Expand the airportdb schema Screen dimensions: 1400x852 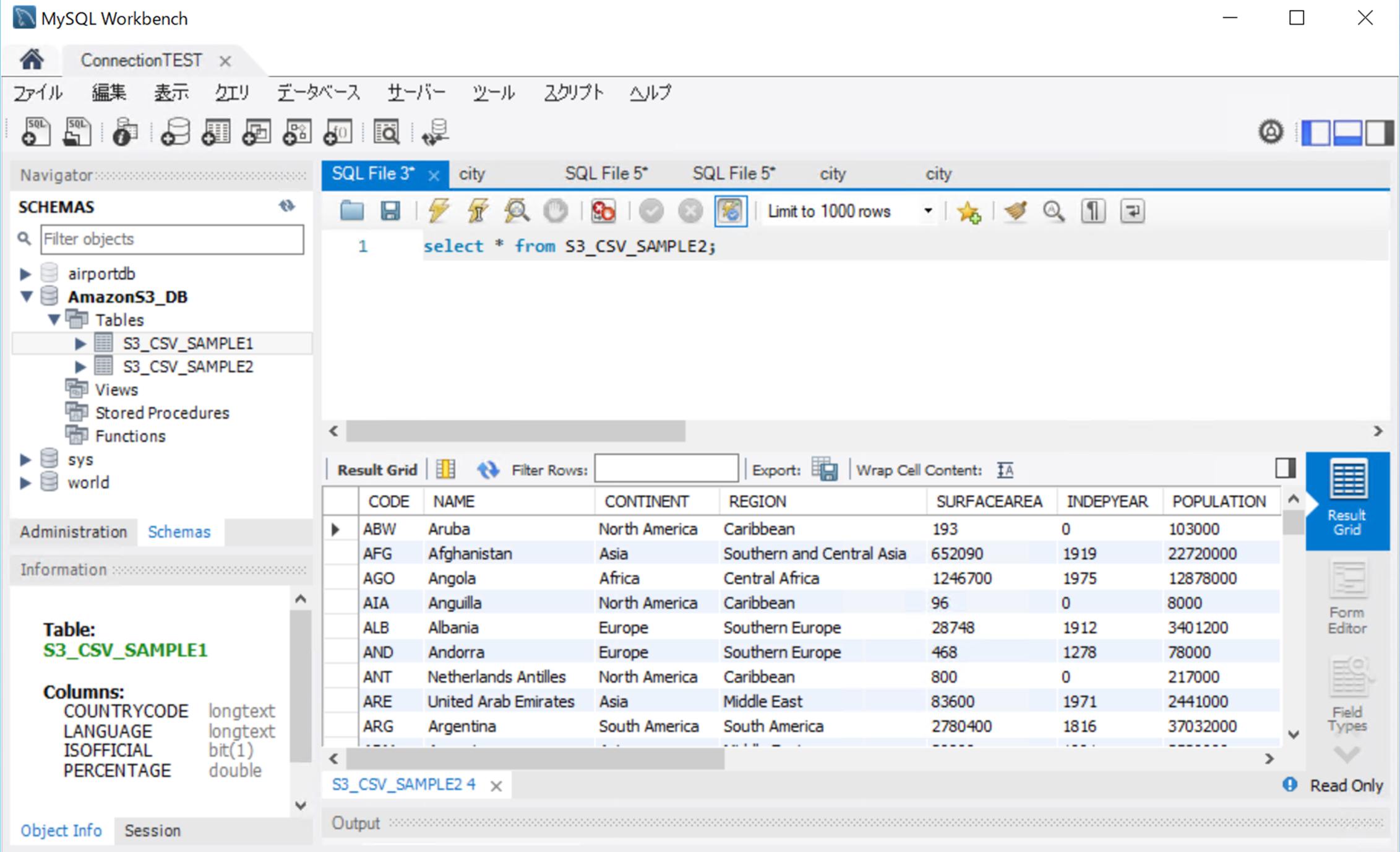[25, 273]
